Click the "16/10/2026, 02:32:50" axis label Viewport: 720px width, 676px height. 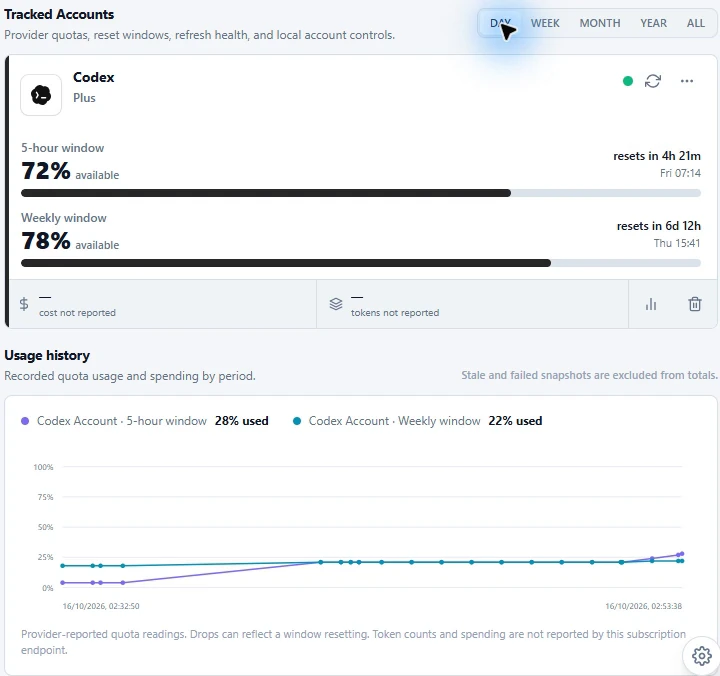pyautogui.click(x=101, y=606)
